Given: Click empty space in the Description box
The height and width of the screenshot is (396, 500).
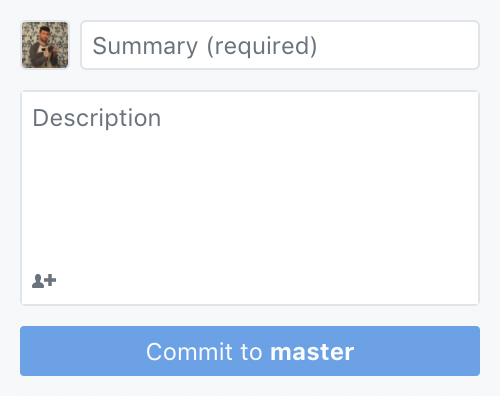Looking at the screenshot, I should pyautogui.click(x=250, y=200).
